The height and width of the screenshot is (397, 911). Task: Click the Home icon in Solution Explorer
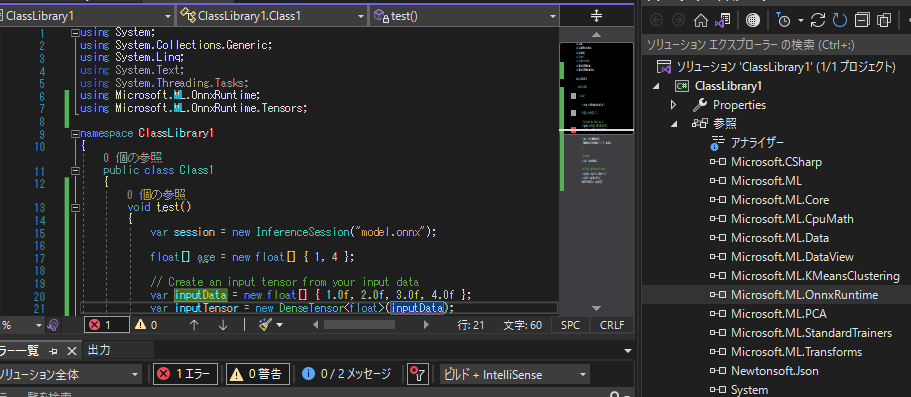[701, 20]
